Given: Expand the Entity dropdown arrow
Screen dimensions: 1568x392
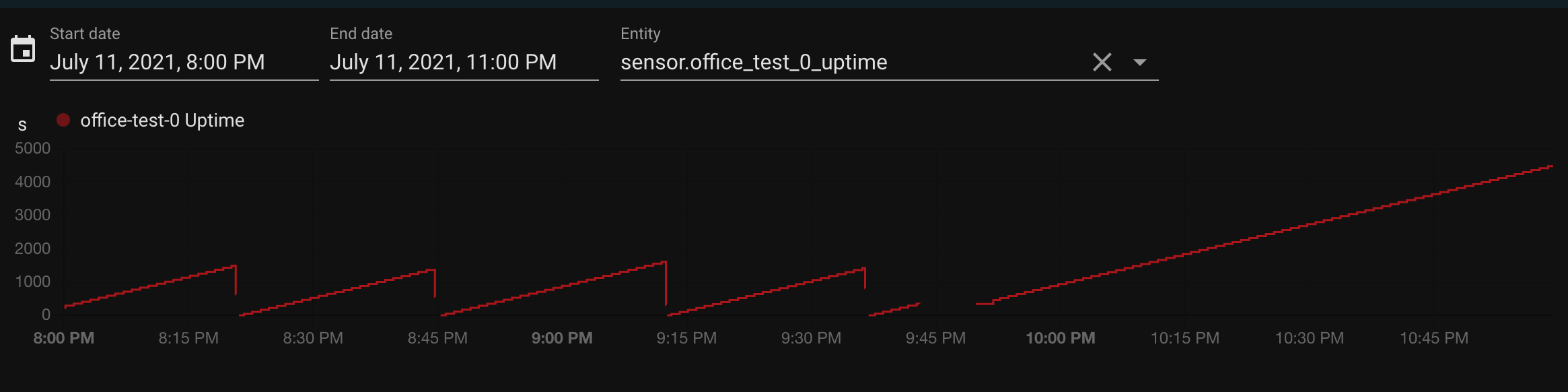Looking at the screenshot, I should coord(1139,63).
